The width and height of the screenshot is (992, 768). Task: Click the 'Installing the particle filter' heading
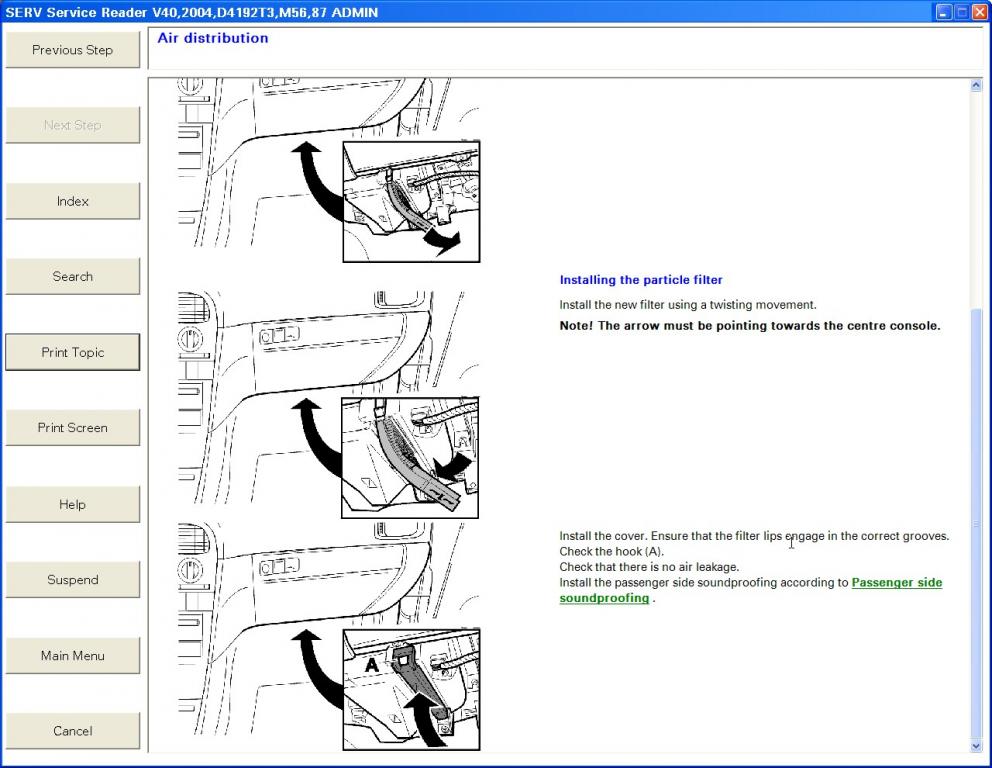click(641, 280)
